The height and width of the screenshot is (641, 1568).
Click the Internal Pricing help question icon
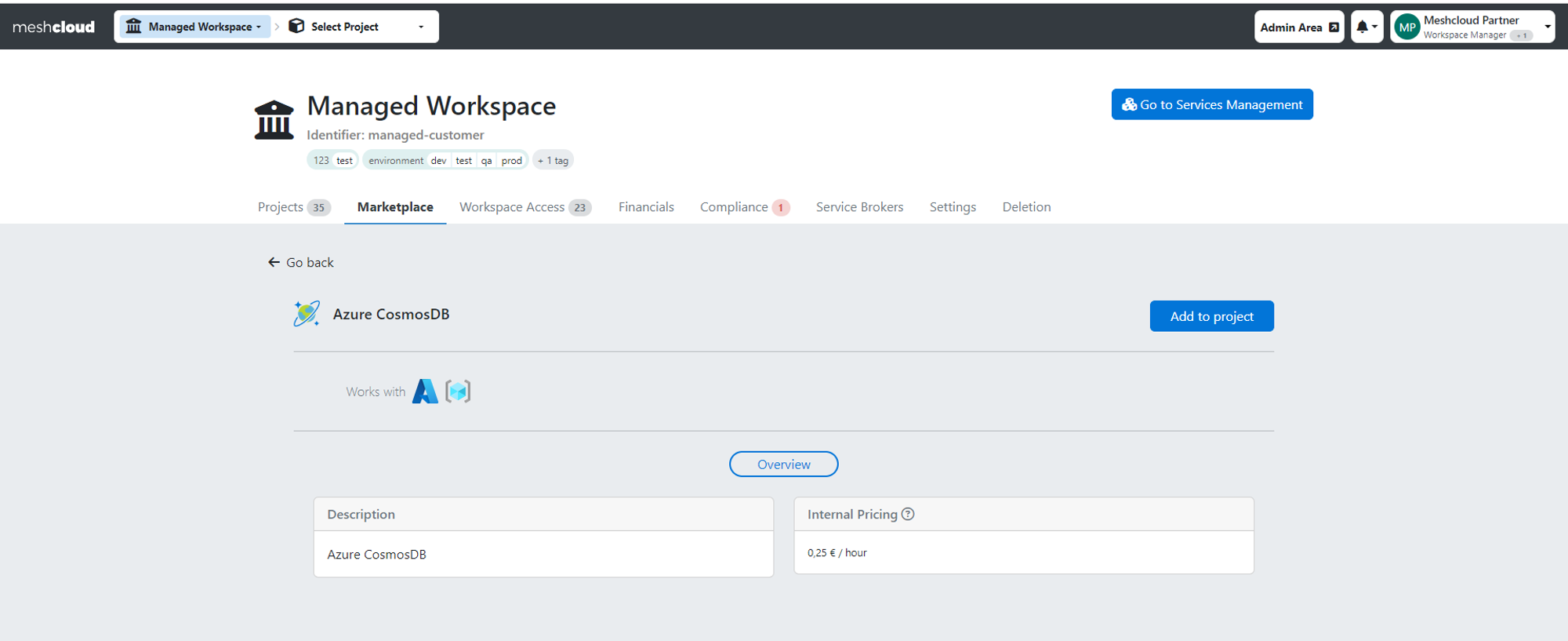[x=908, y=514]
